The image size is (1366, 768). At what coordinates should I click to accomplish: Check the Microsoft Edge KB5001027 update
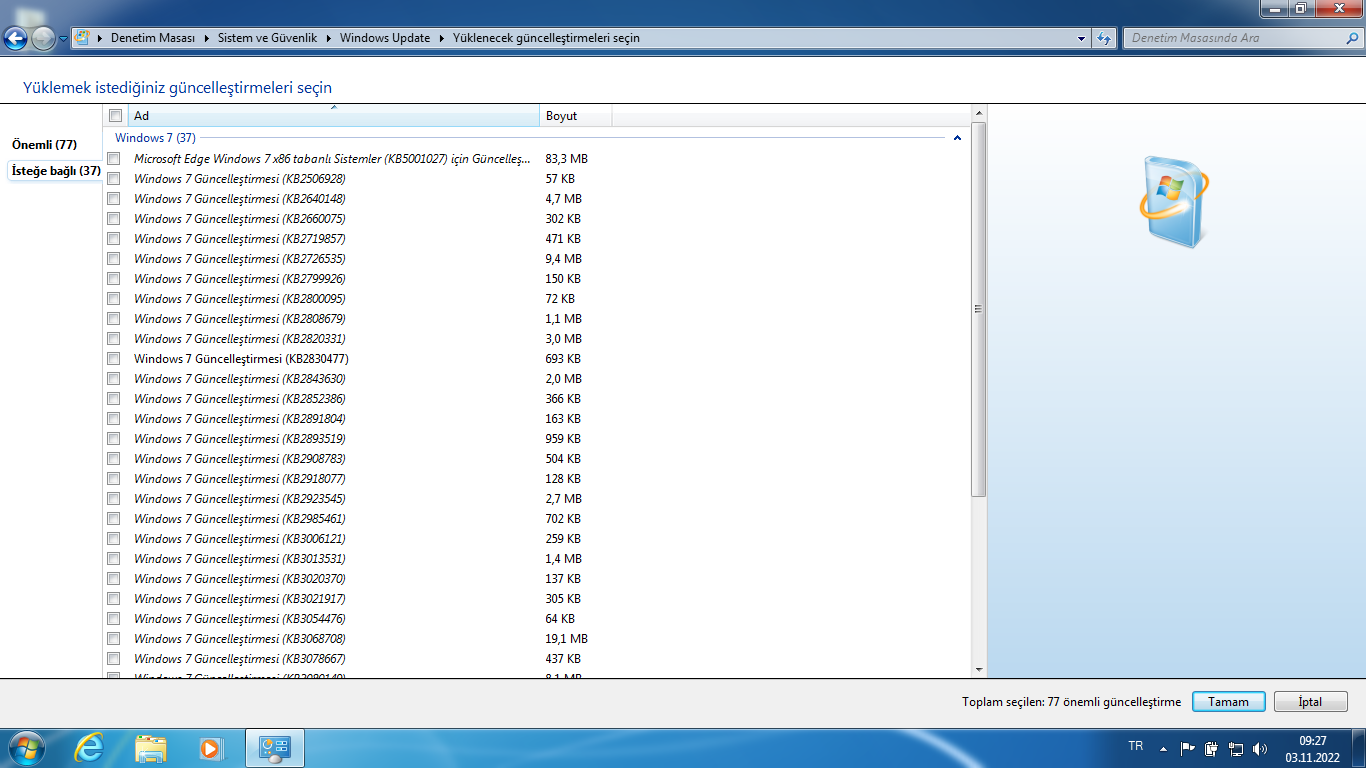pyautogui.click(x=114, y=159)
